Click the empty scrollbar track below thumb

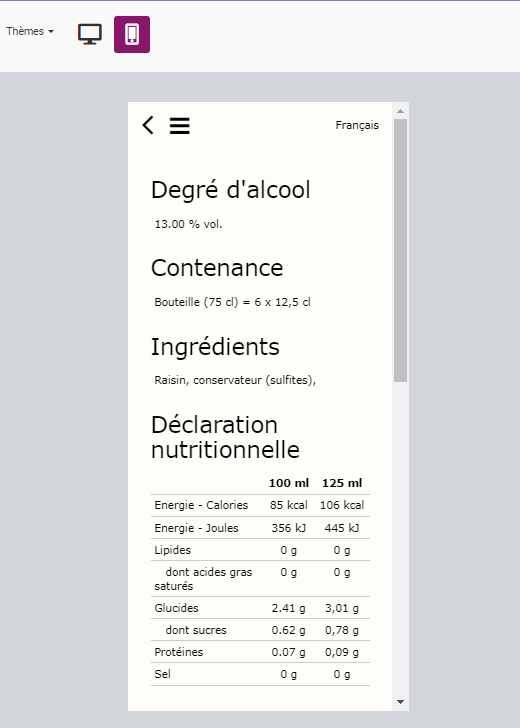[x=400, y=539]
